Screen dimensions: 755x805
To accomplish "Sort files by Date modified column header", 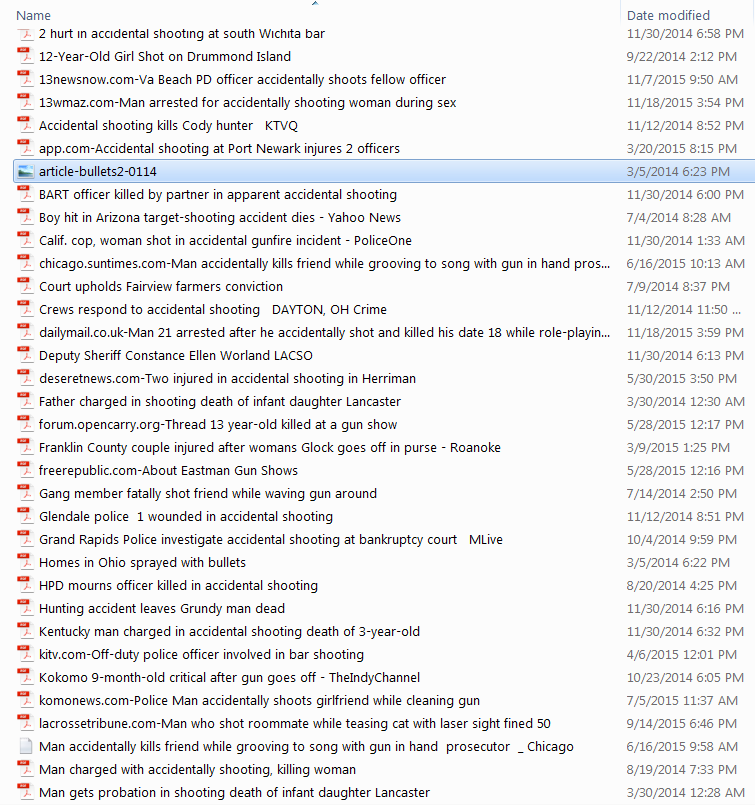I will [668, 15].
